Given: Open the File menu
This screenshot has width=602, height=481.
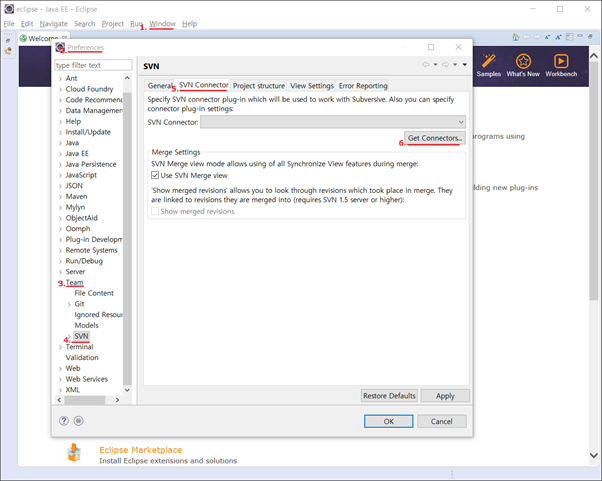Looking at the screenshot, I should point(9,24).
